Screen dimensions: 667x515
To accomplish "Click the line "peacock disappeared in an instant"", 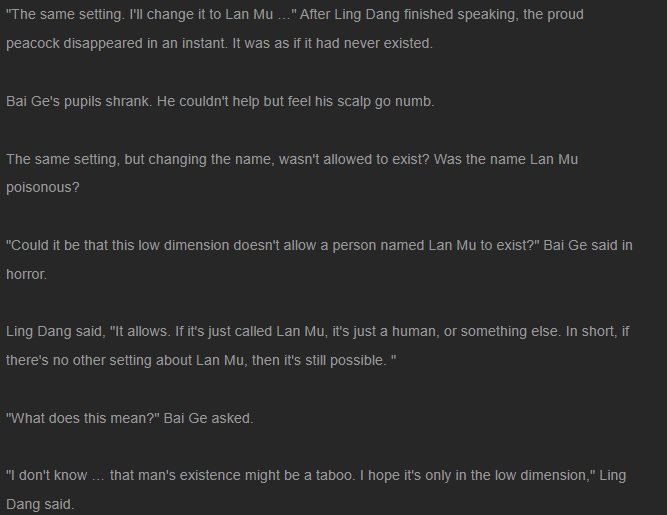I will pyautogui.click(x=219, y=43).
